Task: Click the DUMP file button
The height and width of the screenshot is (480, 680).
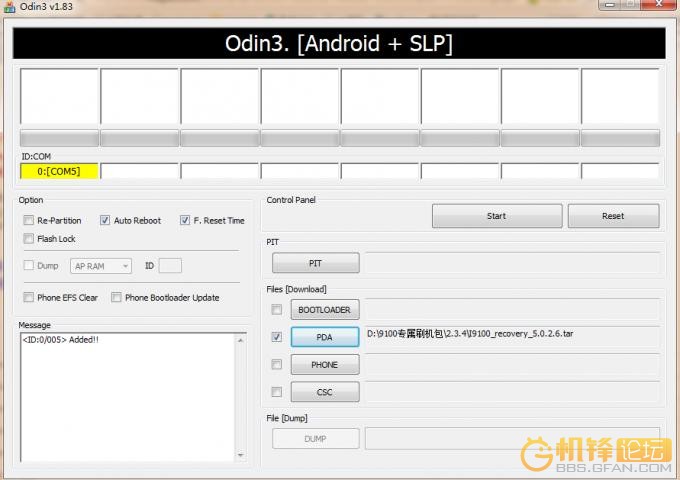Action: (316, 438)
